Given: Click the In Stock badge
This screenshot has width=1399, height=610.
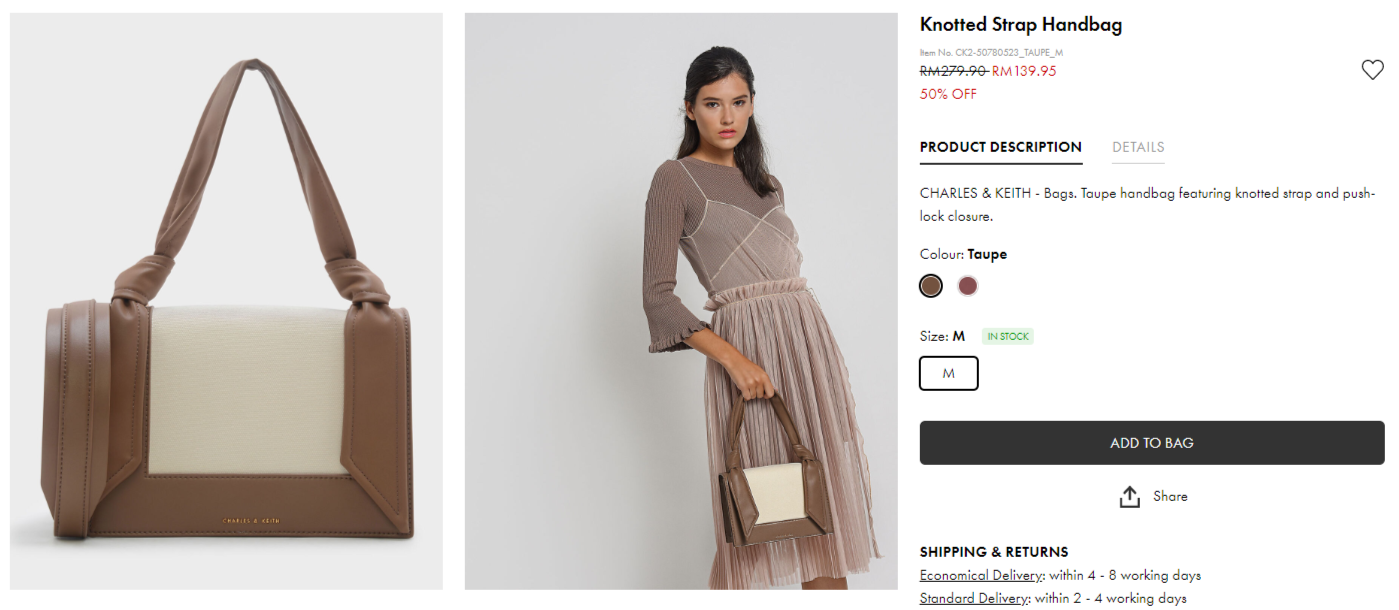Looking at the screenshot, I should [1007, 337].
